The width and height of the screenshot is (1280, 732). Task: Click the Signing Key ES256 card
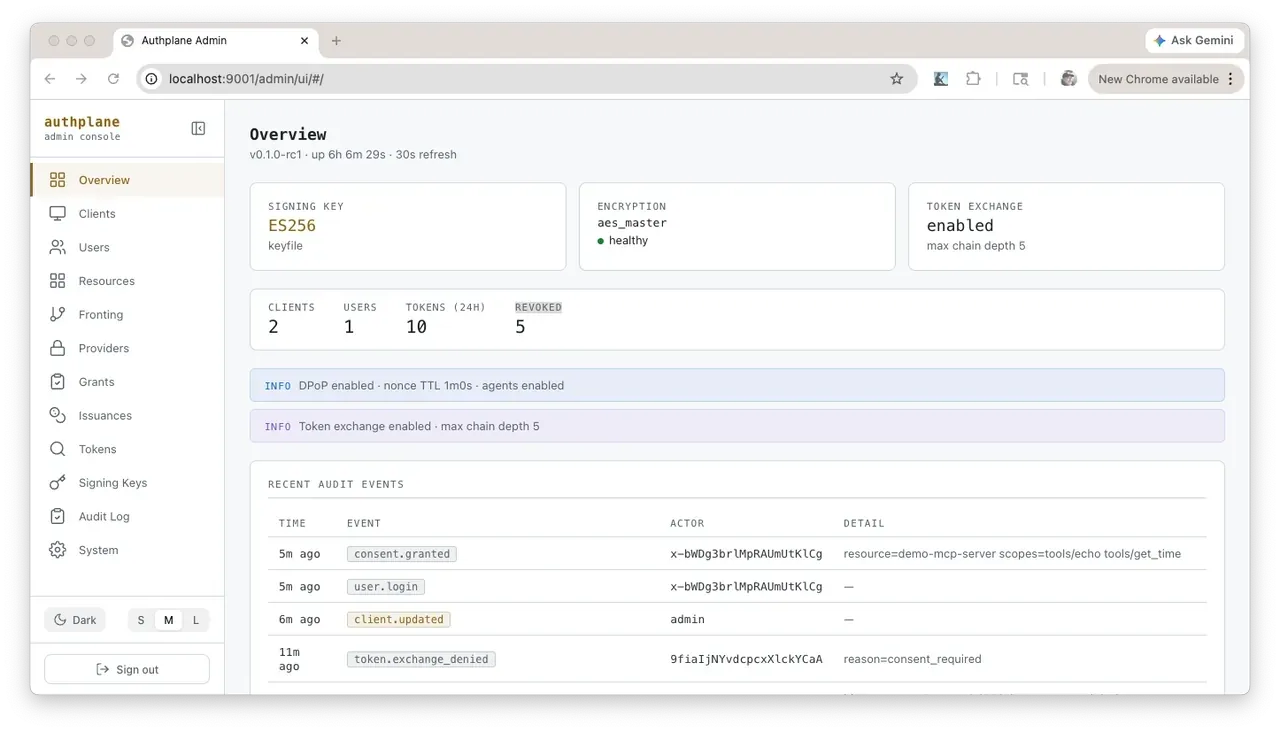pos(408,226)
